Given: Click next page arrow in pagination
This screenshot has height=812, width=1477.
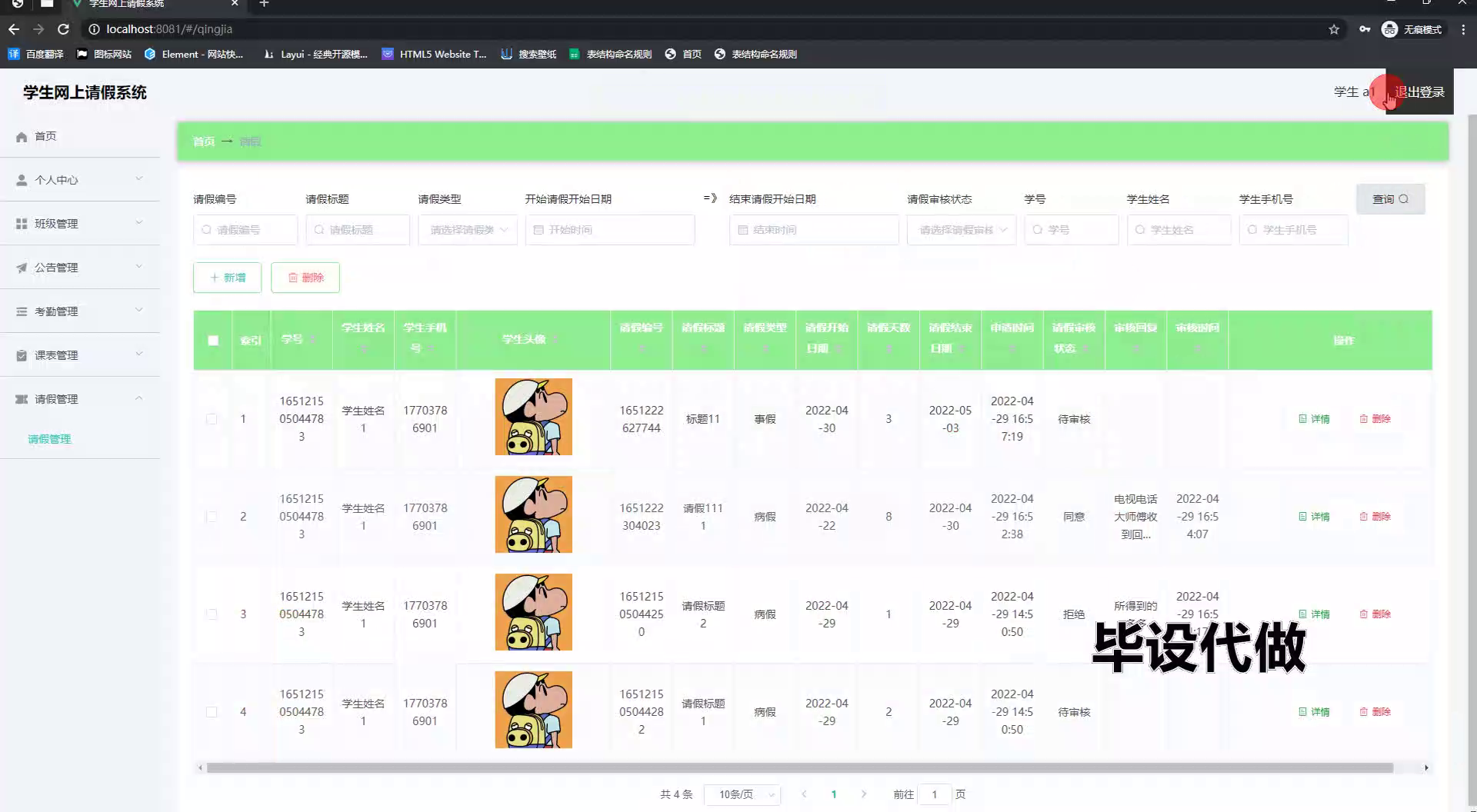Looking at the screenshot, I should (x=864, y=794).
